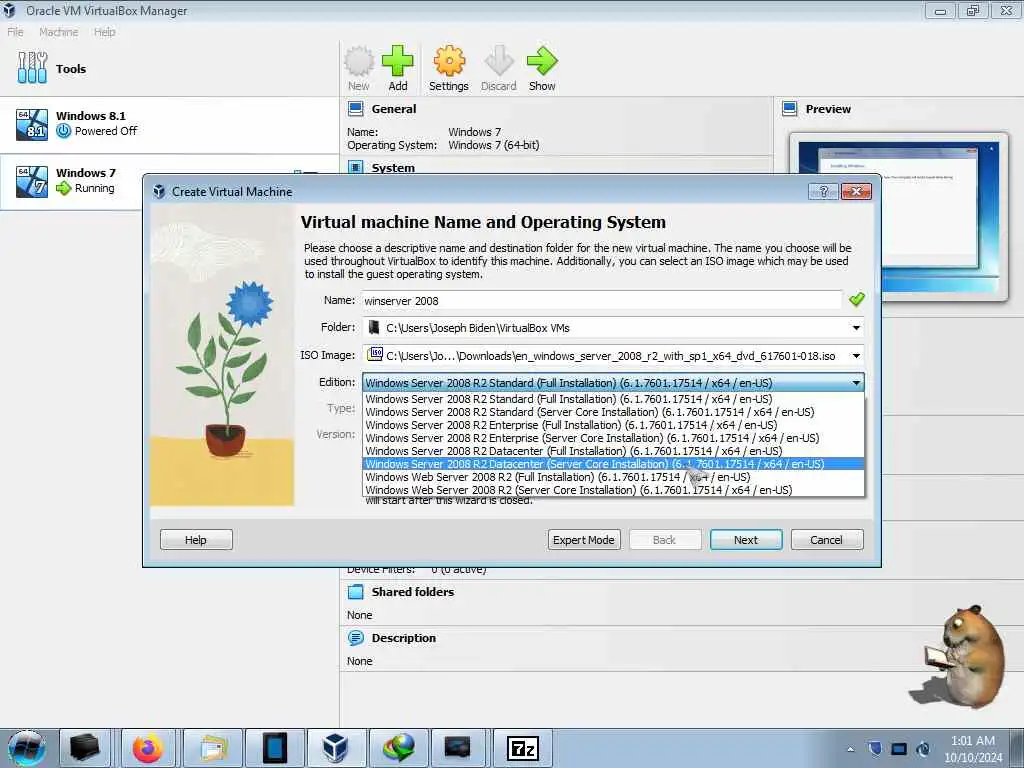
Task: Click the Shared folders heading
Action: pyautogui.click(x=413, y=592)
